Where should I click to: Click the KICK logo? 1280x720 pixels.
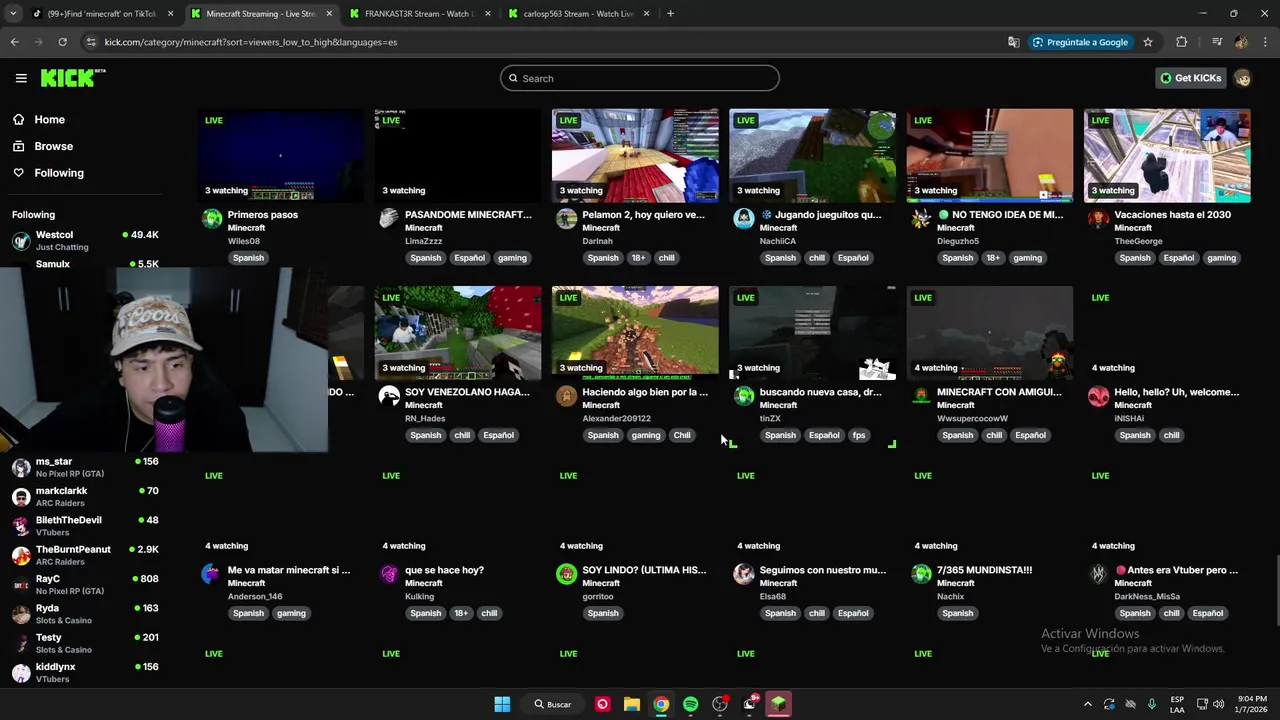72,78
